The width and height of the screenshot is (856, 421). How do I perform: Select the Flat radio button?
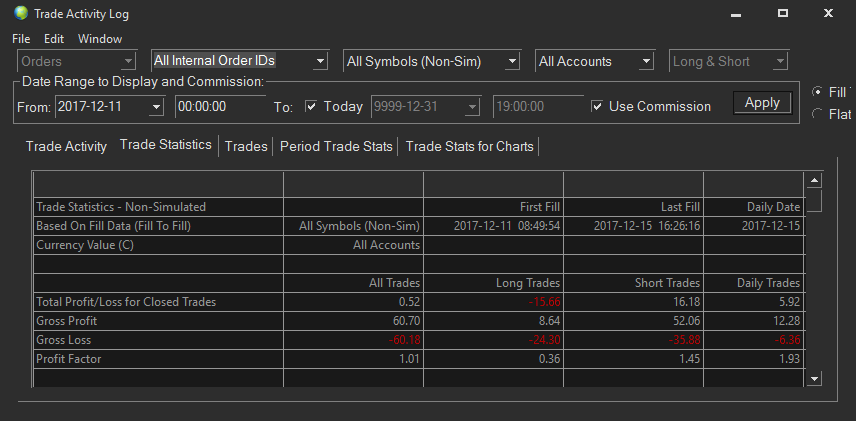(817, 114)
